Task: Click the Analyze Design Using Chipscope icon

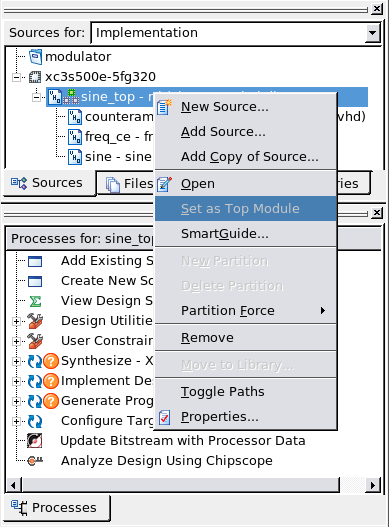Action: click(x=35, y=460)
